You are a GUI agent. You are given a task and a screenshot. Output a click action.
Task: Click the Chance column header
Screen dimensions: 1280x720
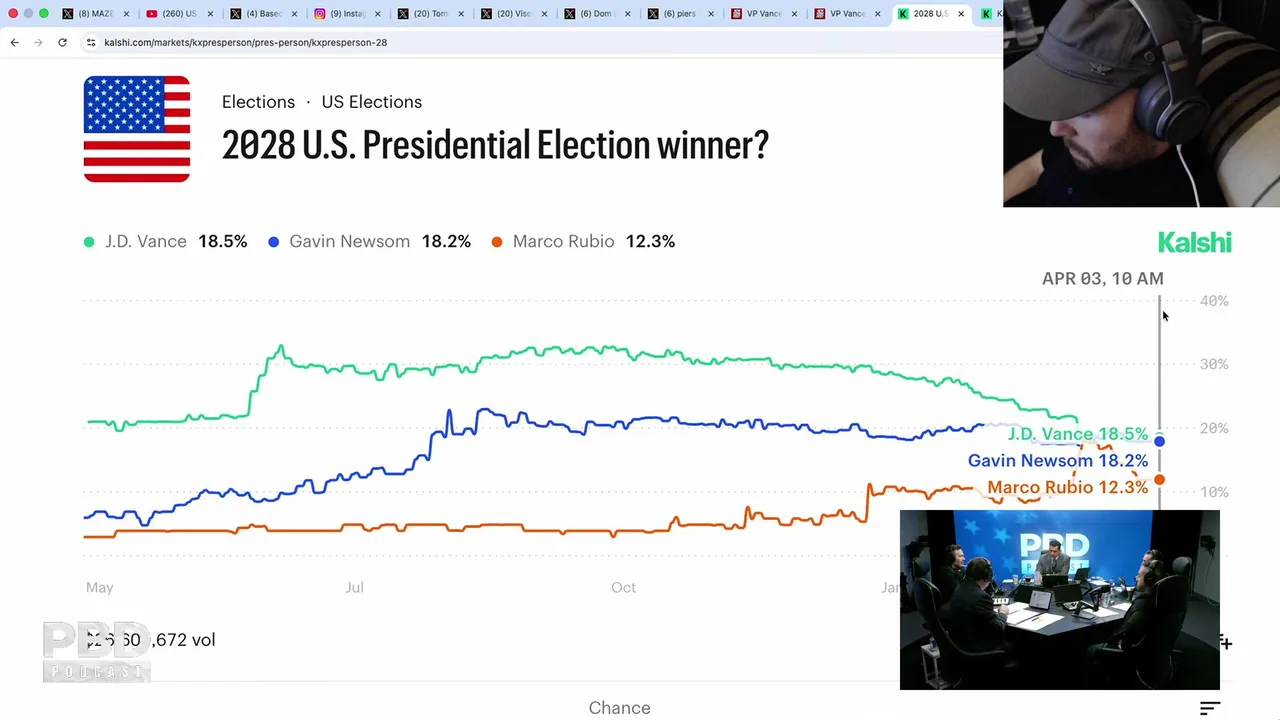coord(619,708)
